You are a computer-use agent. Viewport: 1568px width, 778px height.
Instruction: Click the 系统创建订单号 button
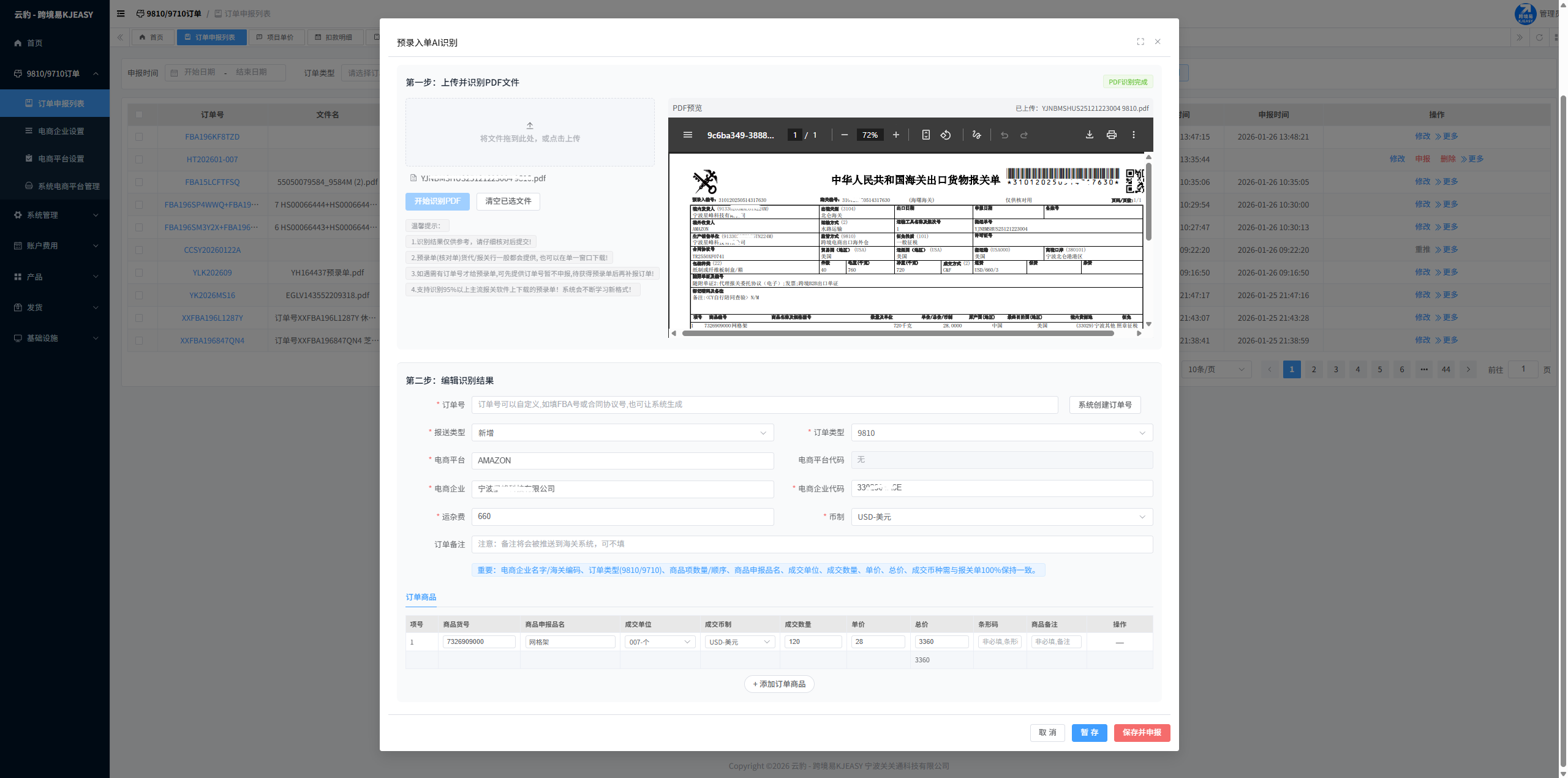click(x=1104, y=405)
